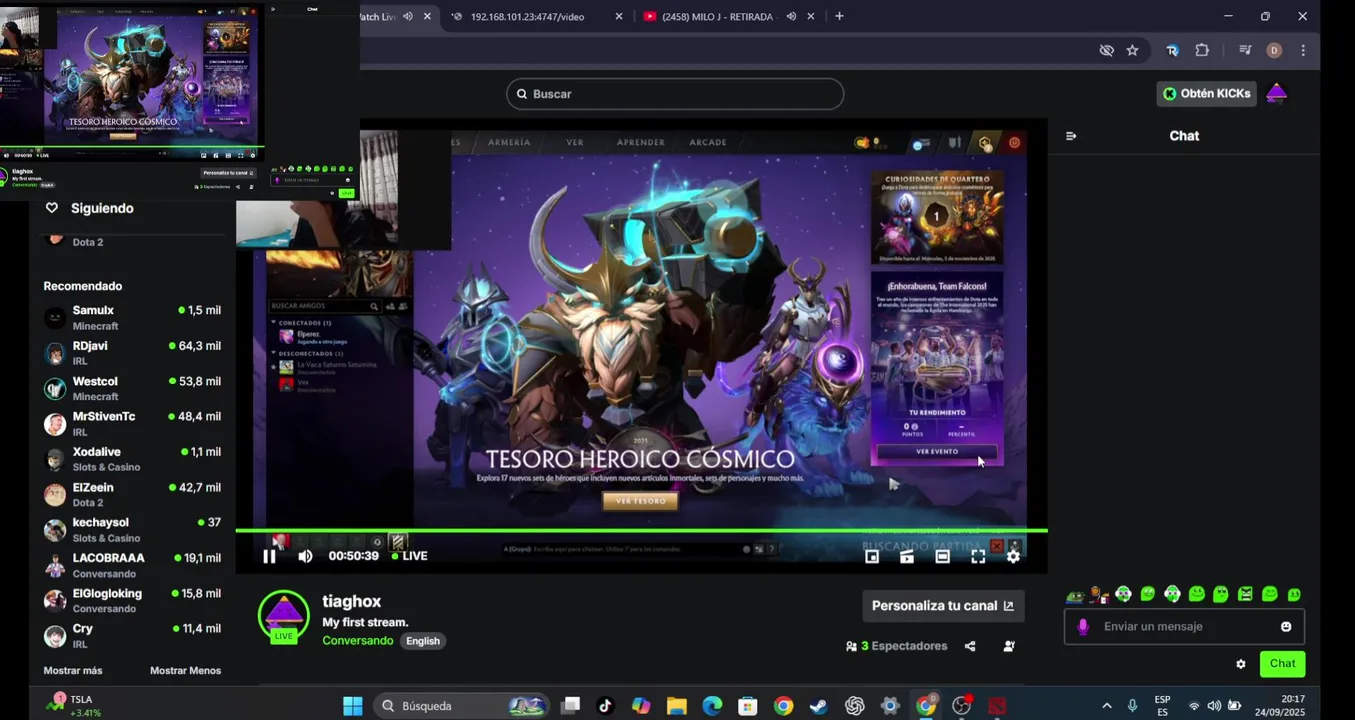
Task: Click Personaliza tu canal button
Action: click(x=943, y=606)
